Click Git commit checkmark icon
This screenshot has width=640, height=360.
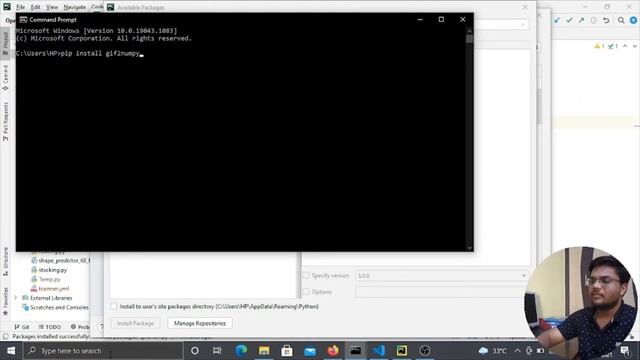click(x=569, y=20)
